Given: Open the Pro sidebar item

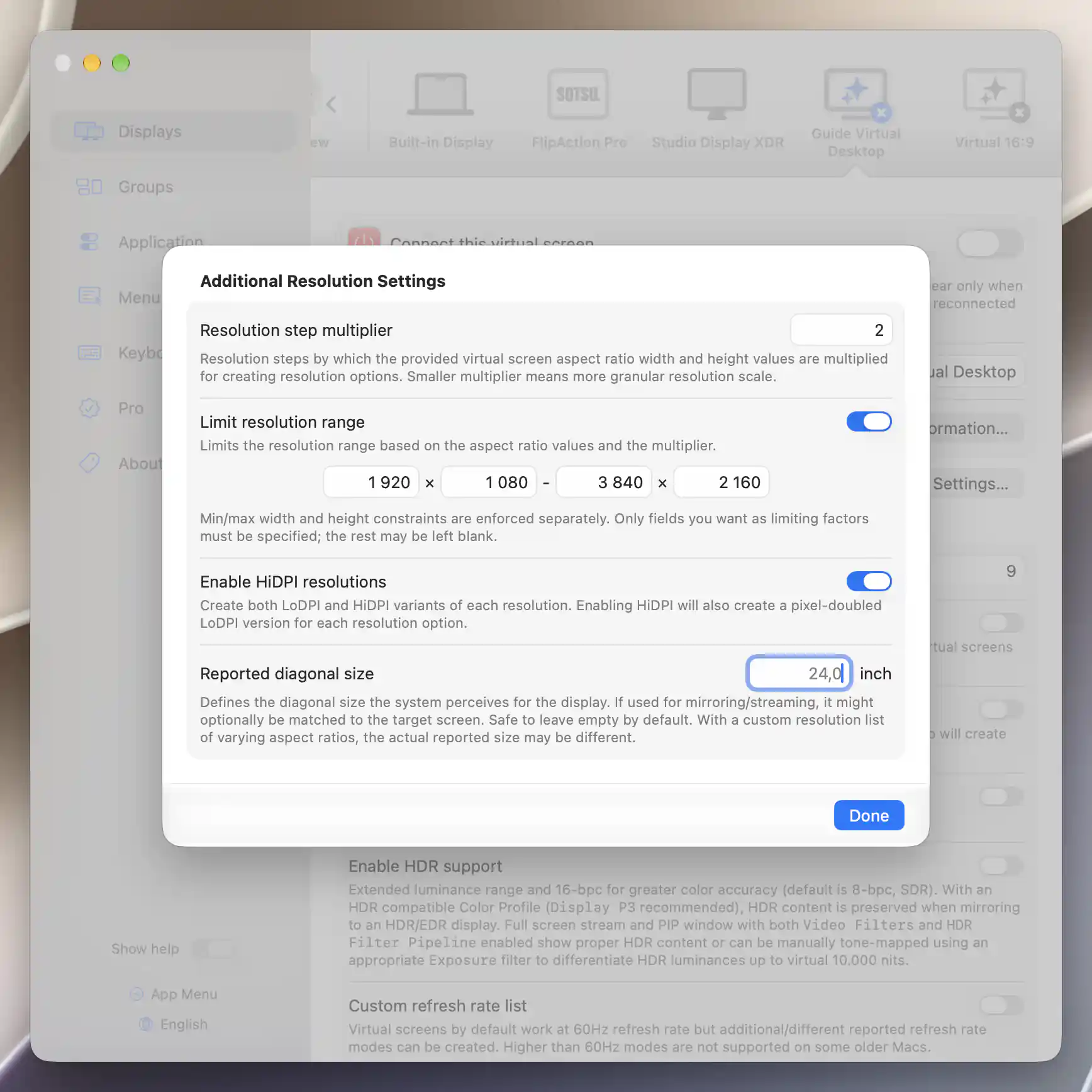Looking at the screenshot, I should coord(172,408).
